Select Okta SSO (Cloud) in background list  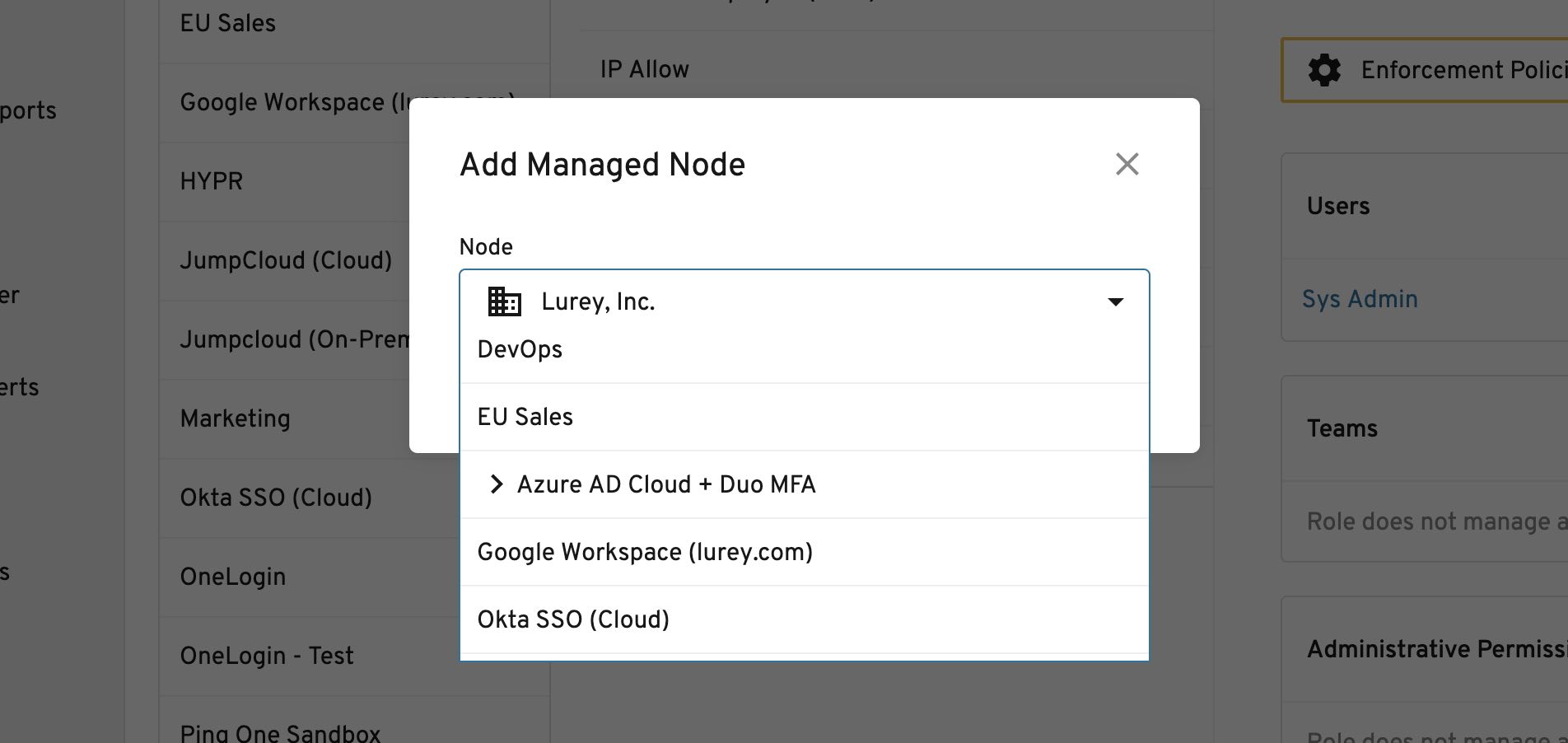pyautogui.click(x=309, y=498)
